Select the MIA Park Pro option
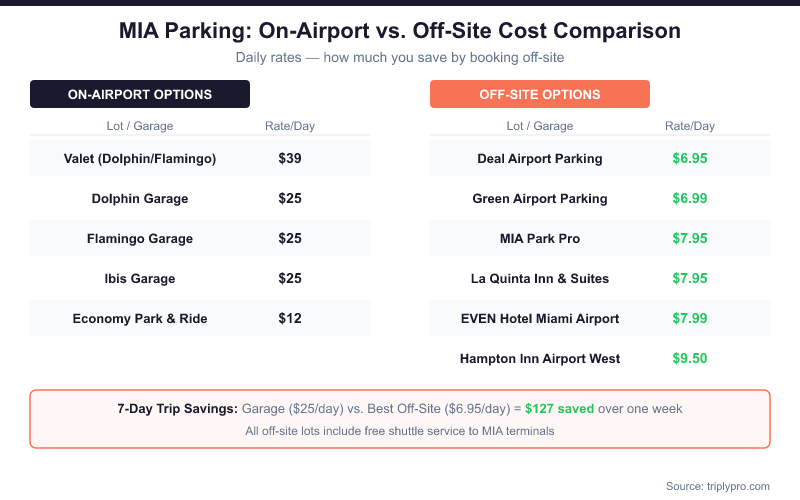800x500 pixels. tap(540, 238)
